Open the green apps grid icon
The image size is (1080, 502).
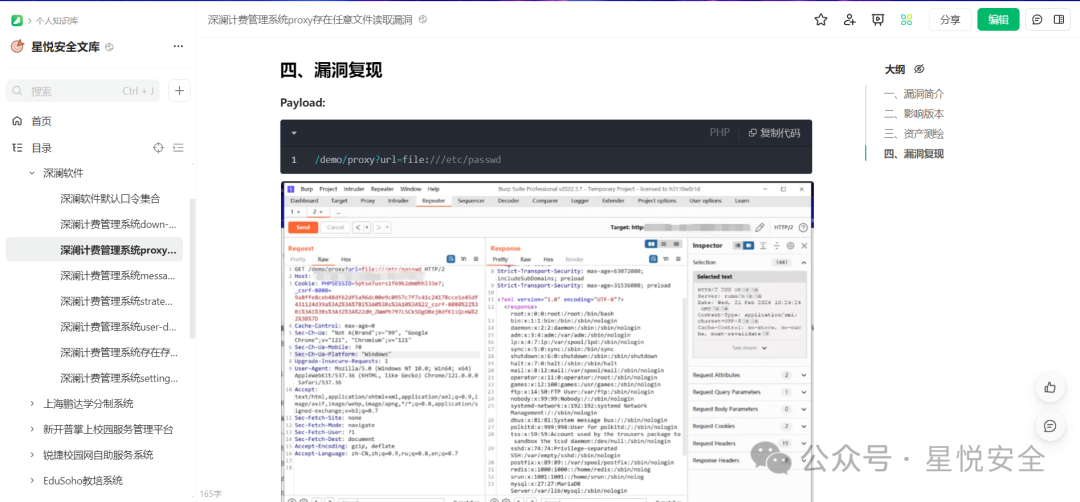click(906, 20)
